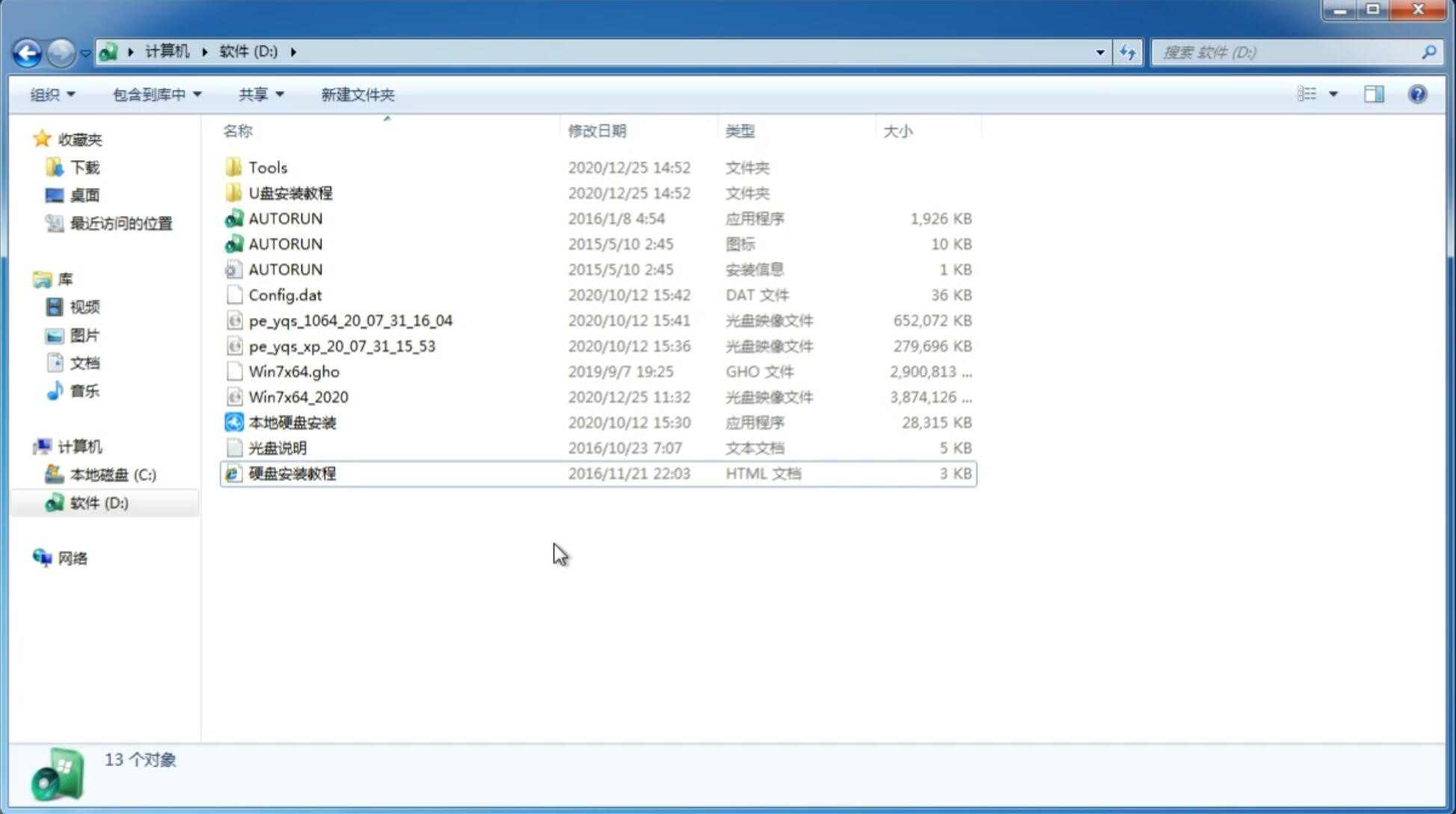Screen dimensions: 1456x814
Task: Open 硬盘安装教程 HTML document
Action: coord(291,473)
